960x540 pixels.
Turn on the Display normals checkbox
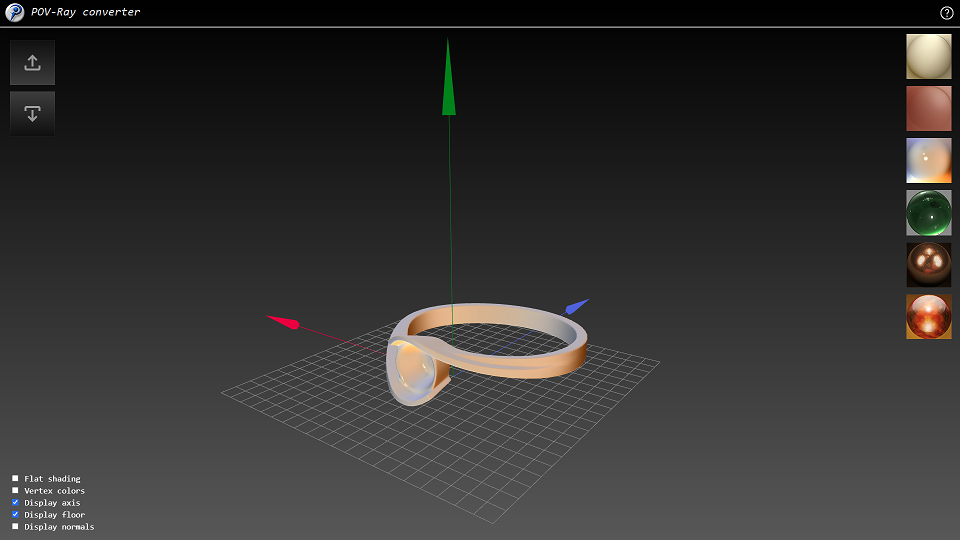point(15,527)
